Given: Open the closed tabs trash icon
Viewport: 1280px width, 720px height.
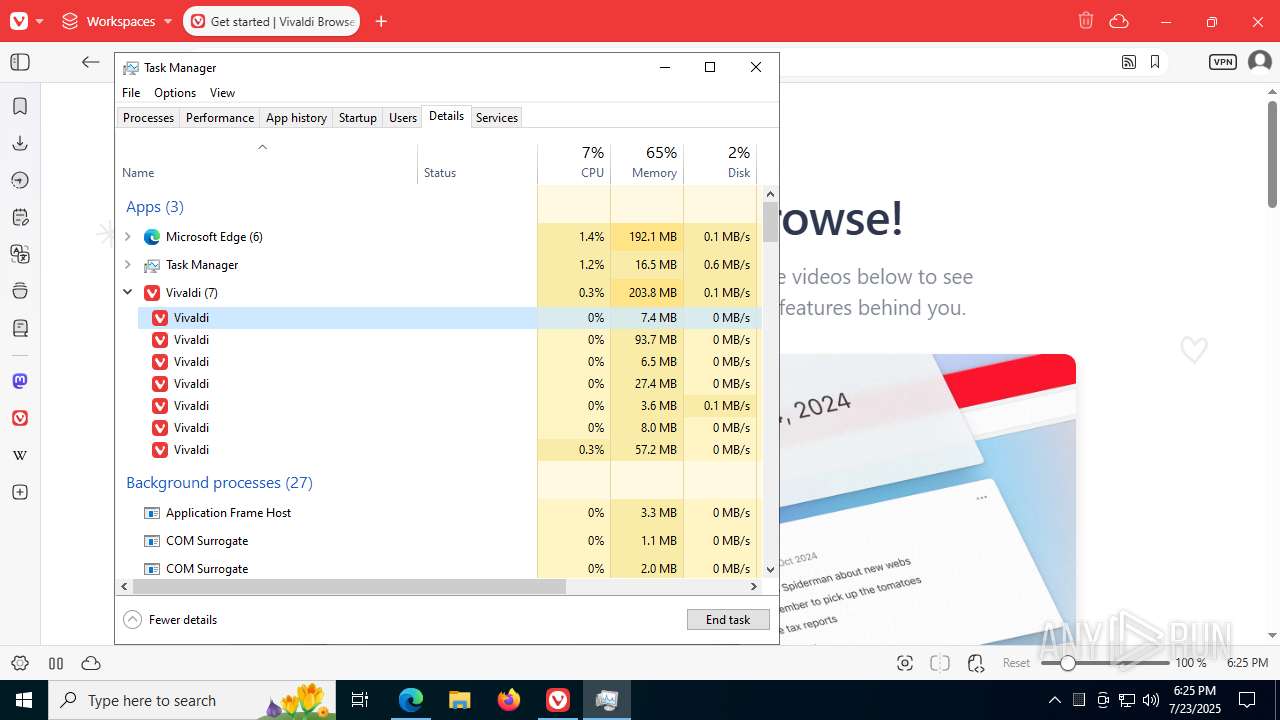Looking at the screenshot, I should coord(1086,21).
